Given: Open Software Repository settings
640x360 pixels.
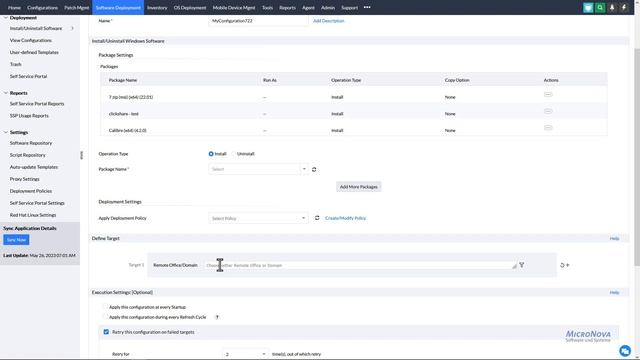Looking at the screenshot, I should pos(31,143).
